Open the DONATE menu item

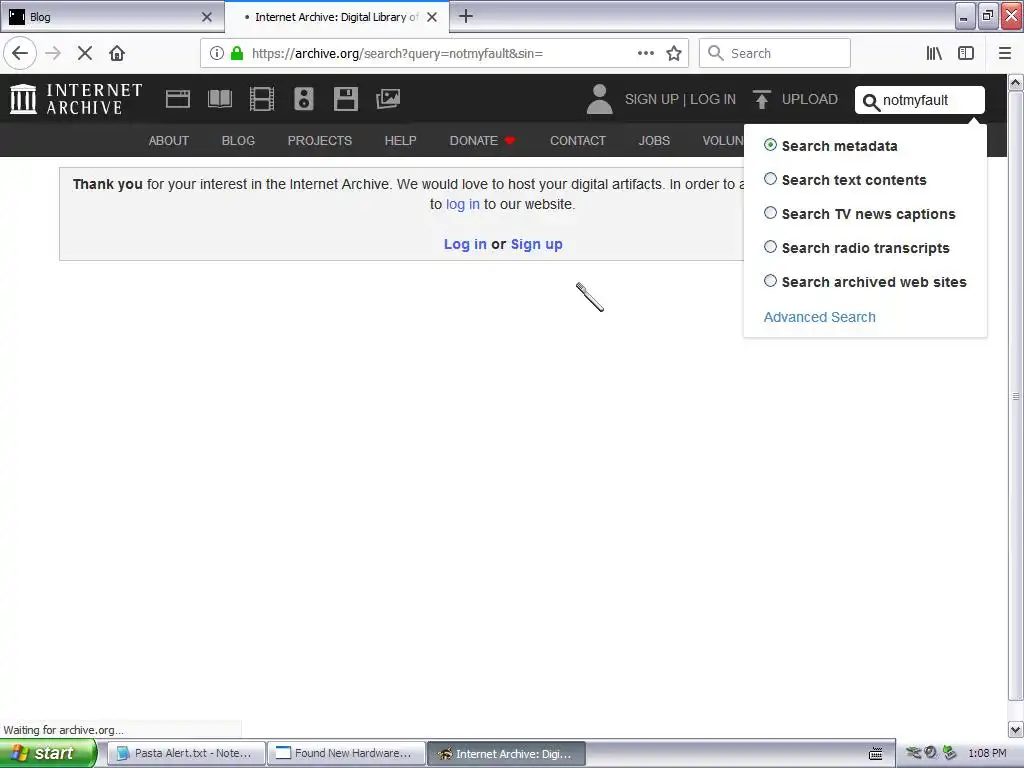[482, 140]
